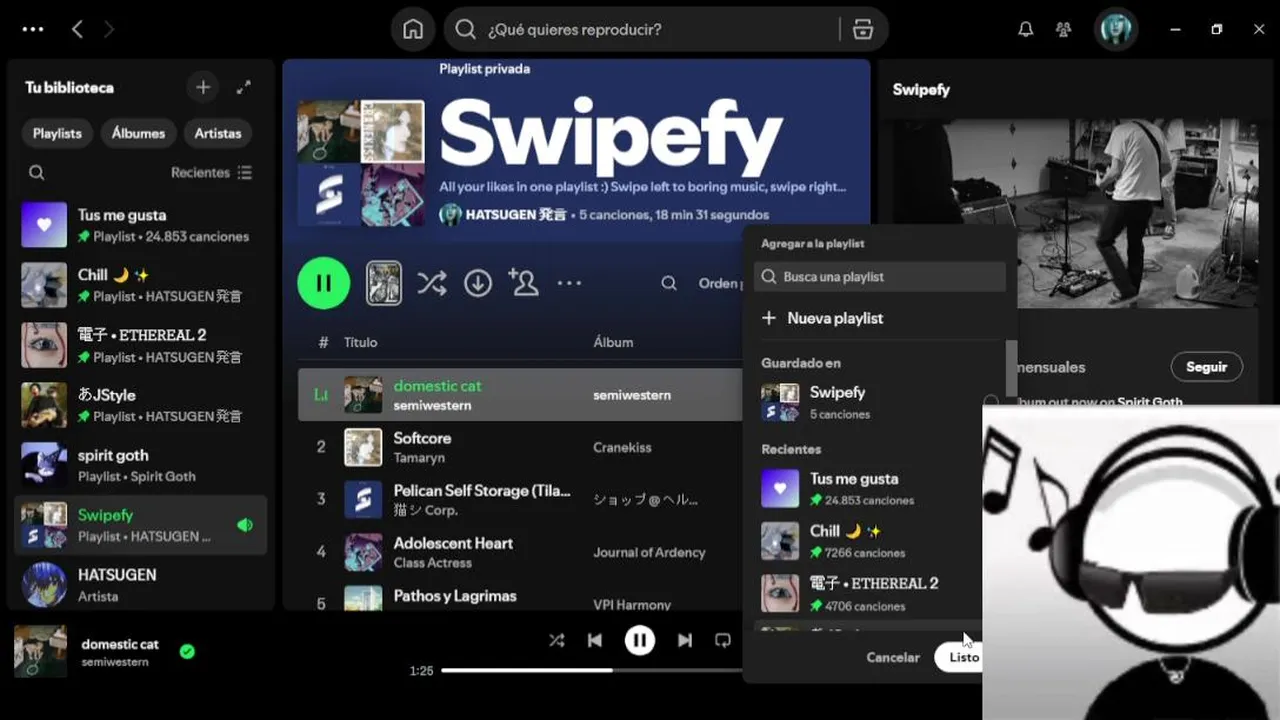1280x720 pixels.
Task: Open friend activity icon
Action: coord(1063,29)
